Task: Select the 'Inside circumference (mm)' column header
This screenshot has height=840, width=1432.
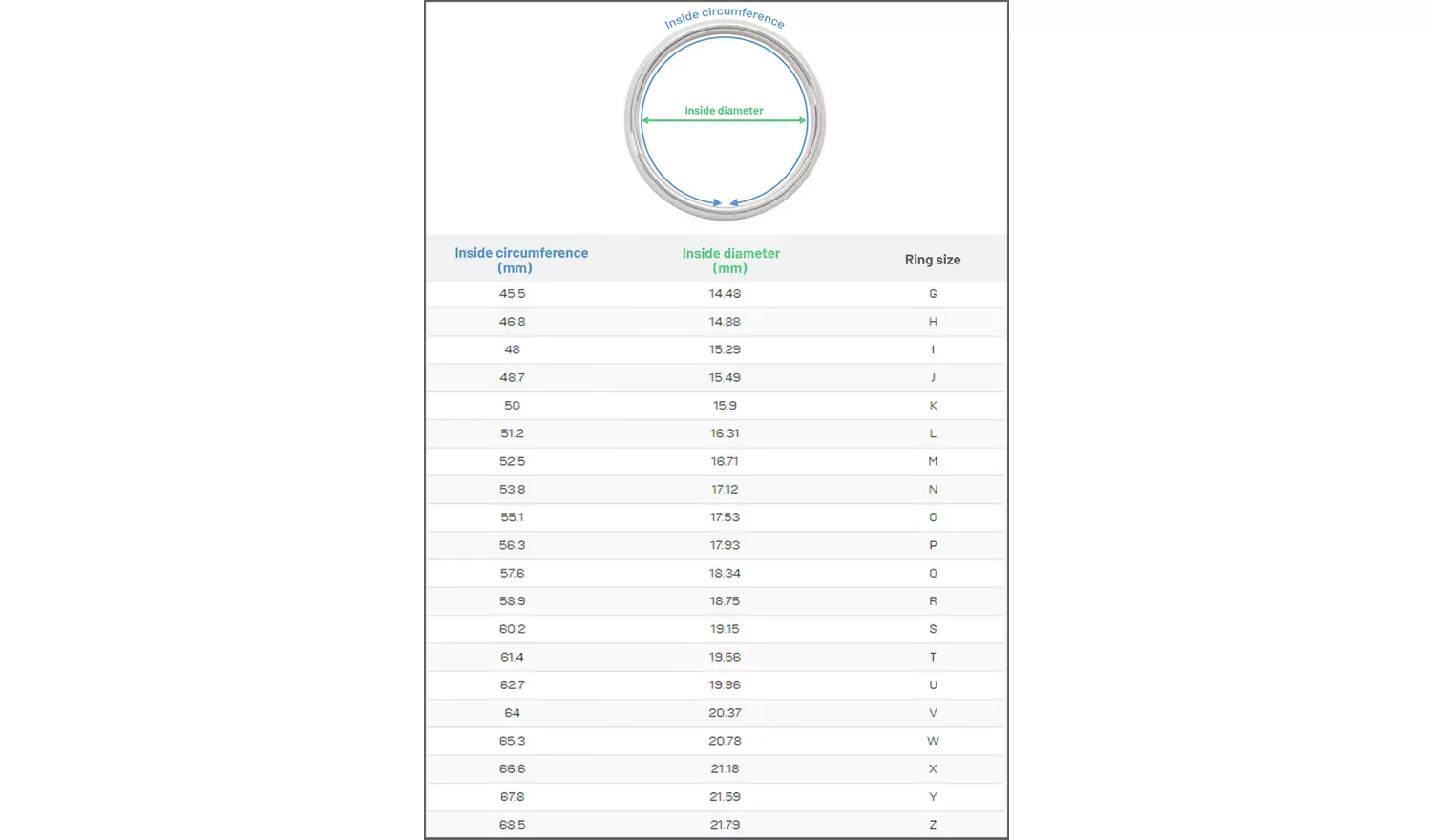Action: 521,260
